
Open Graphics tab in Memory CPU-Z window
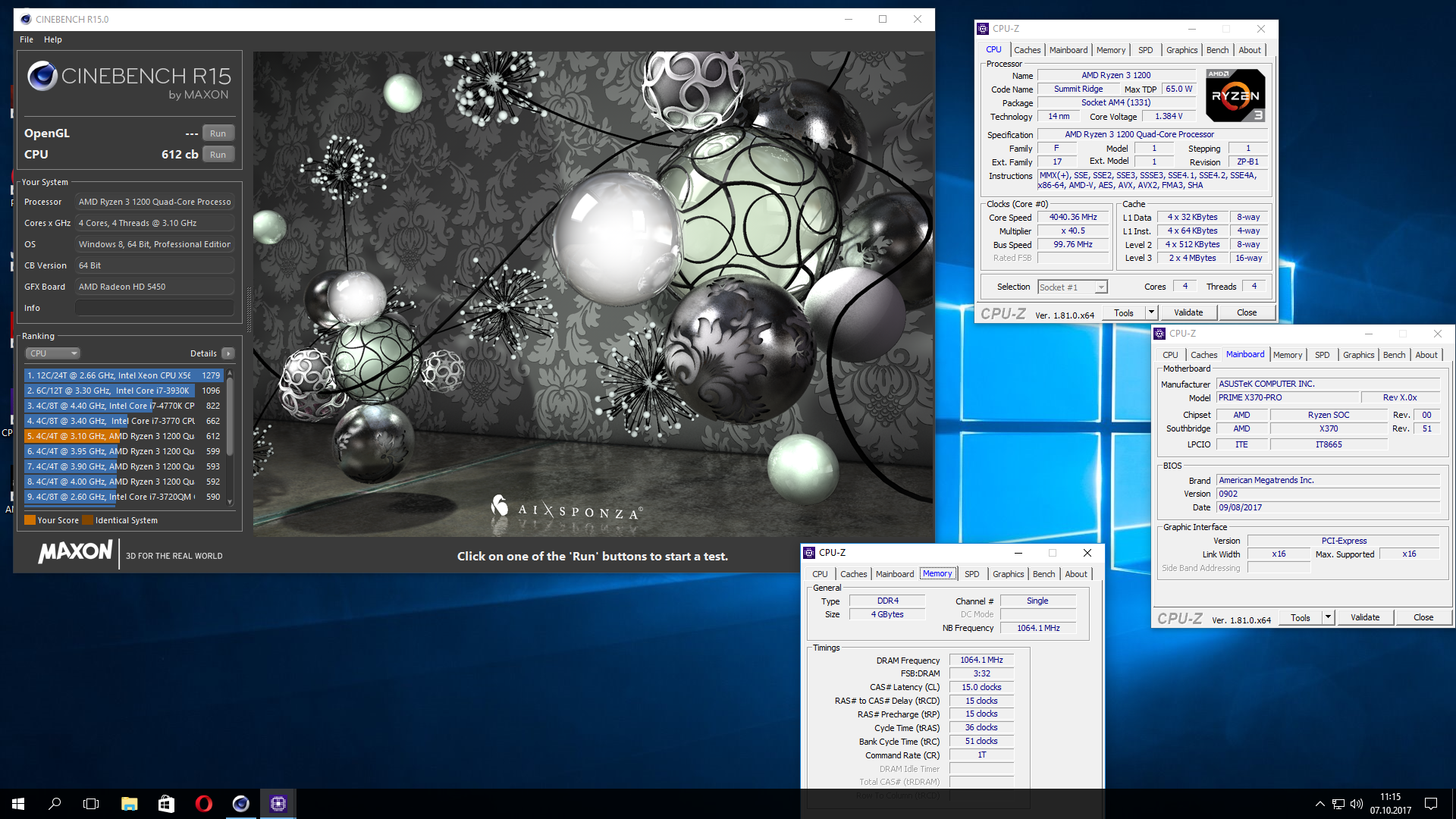pos(1009,574)
